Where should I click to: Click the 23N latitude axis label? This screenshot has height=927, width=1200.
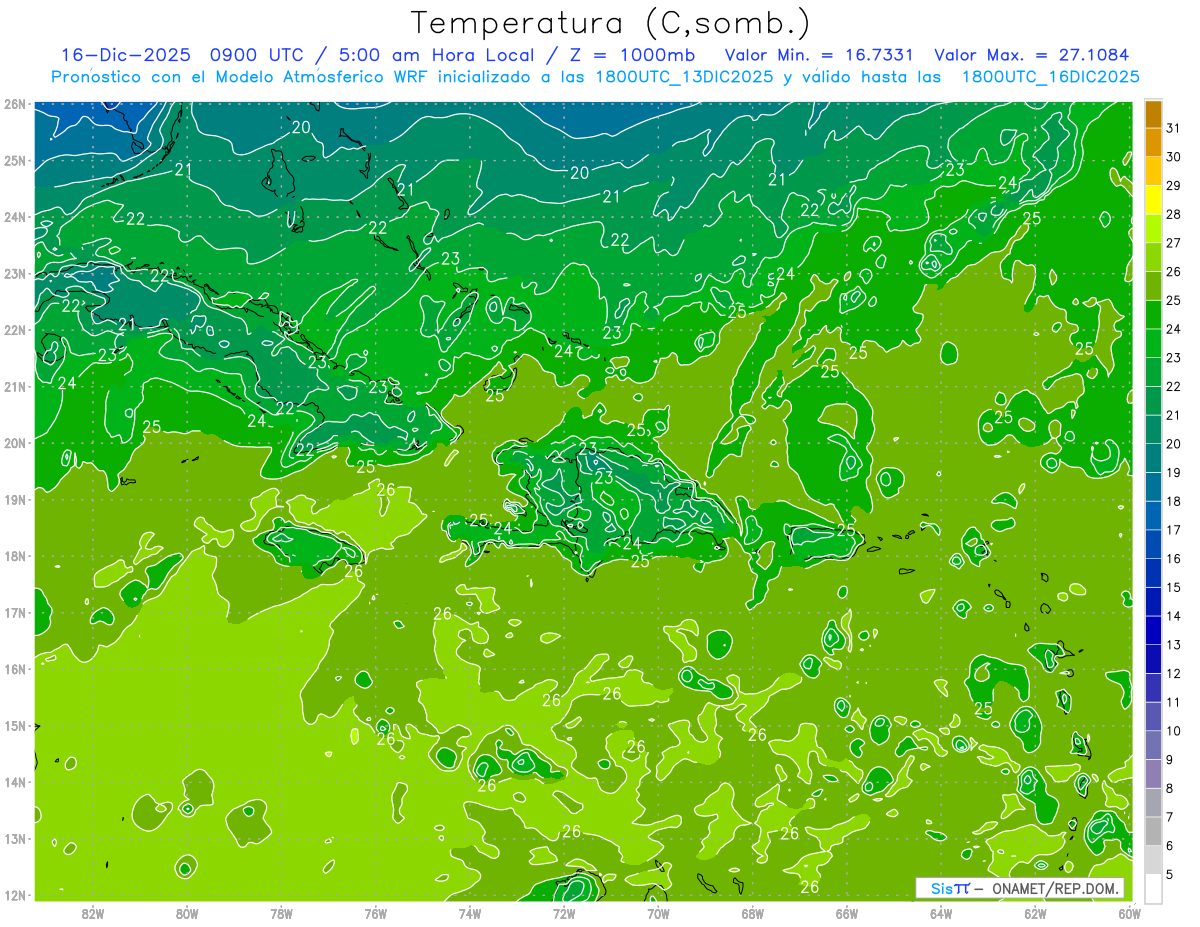[14, 274]
